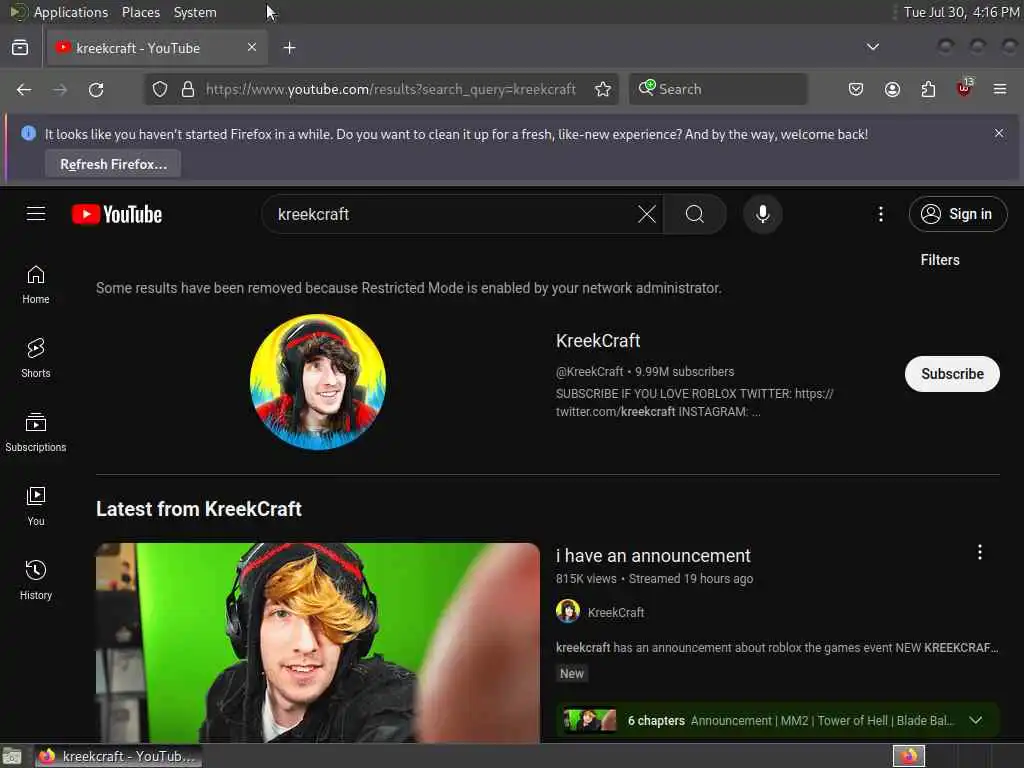Reload the page in Firefox
Viewport: 1024px width, 768px height.
[x=96, y=89]
